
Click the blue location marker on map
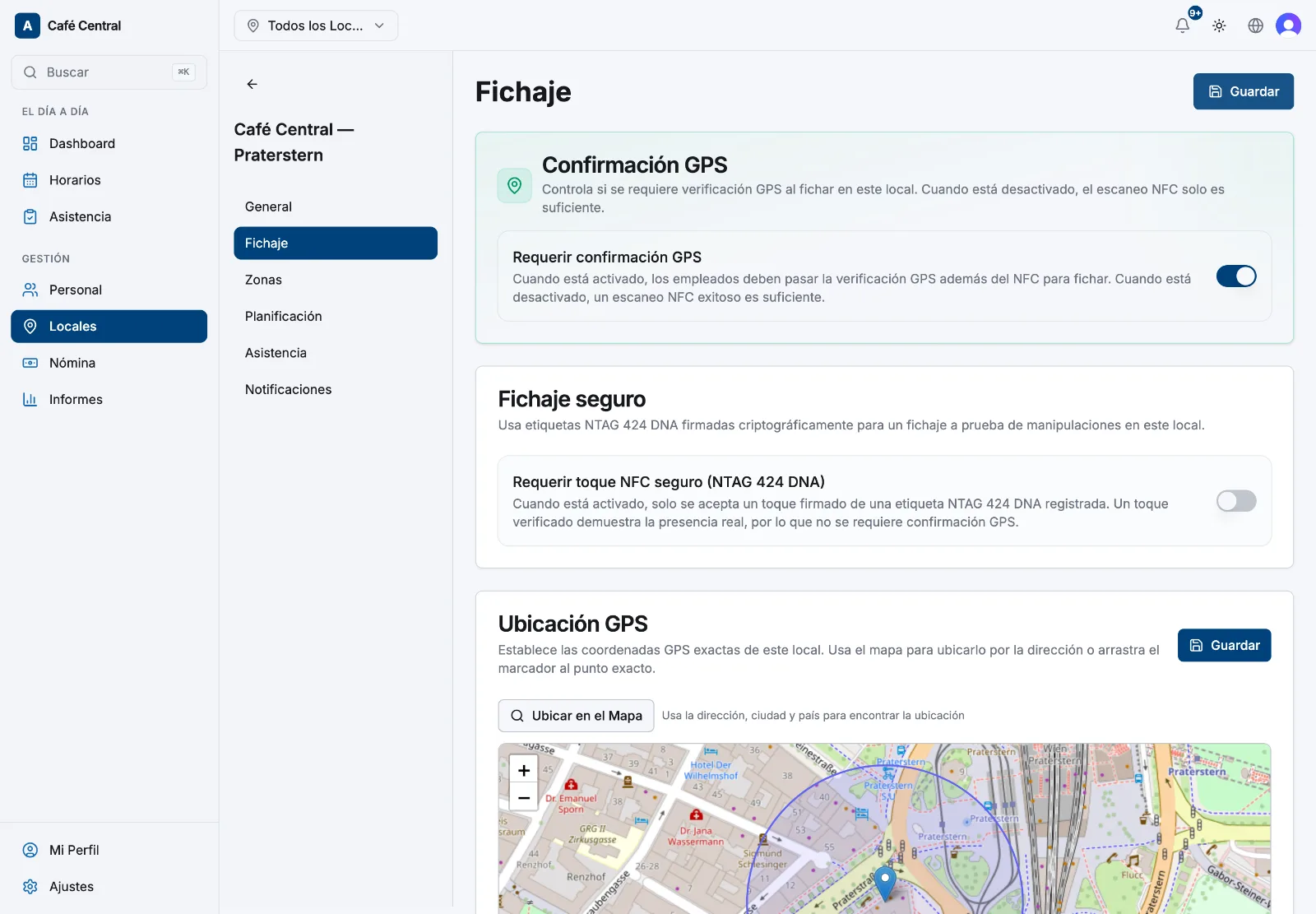click(884, 882)
